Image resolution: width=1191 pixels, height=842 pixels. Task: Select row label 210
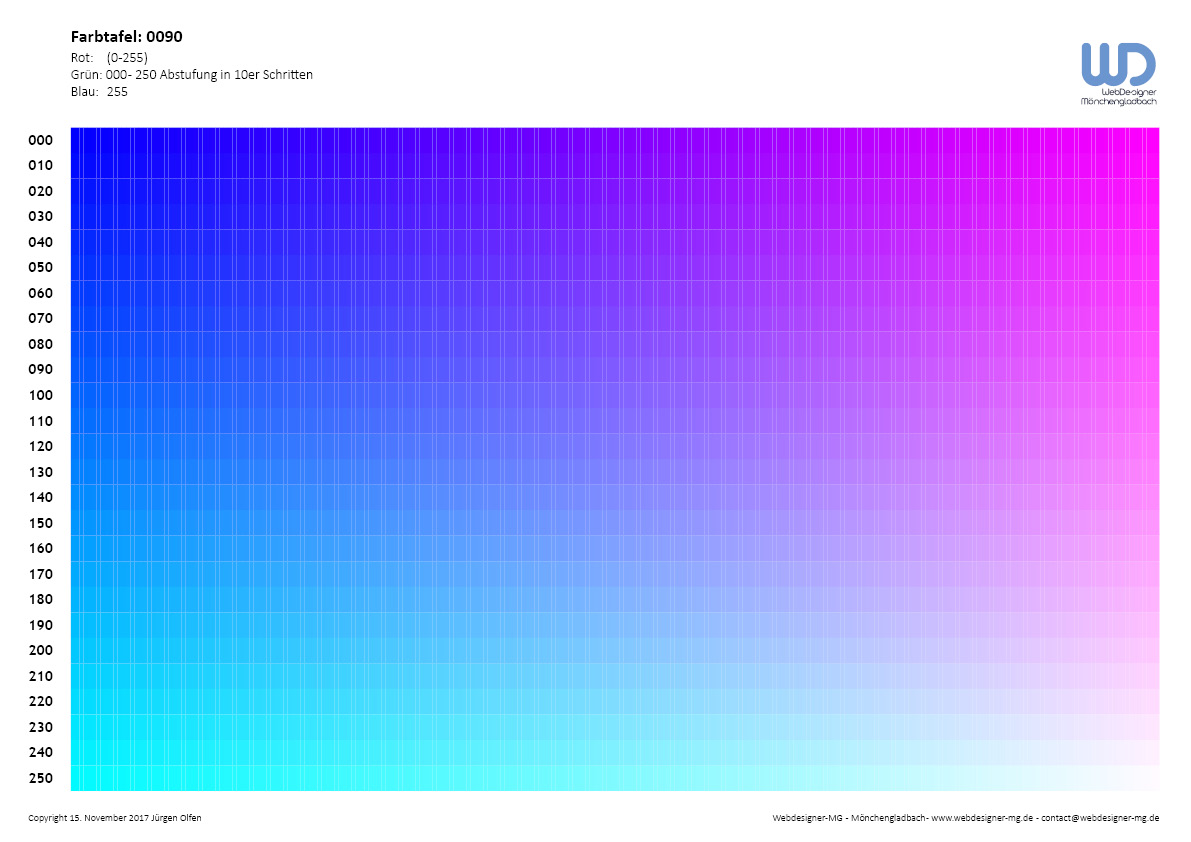[40, 676]
